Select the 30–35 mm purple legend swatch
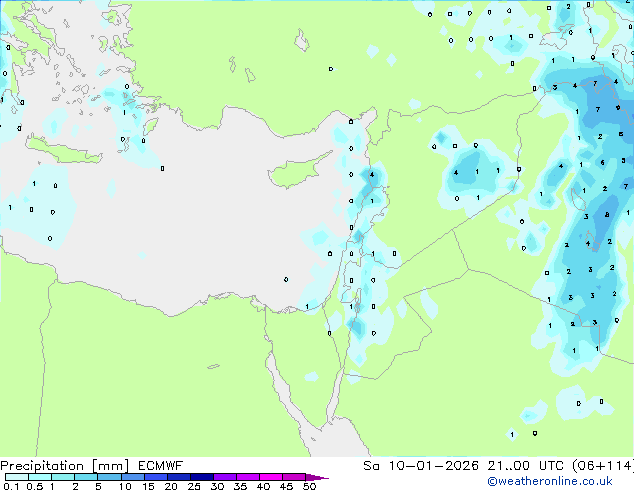 tap(224, 477)
